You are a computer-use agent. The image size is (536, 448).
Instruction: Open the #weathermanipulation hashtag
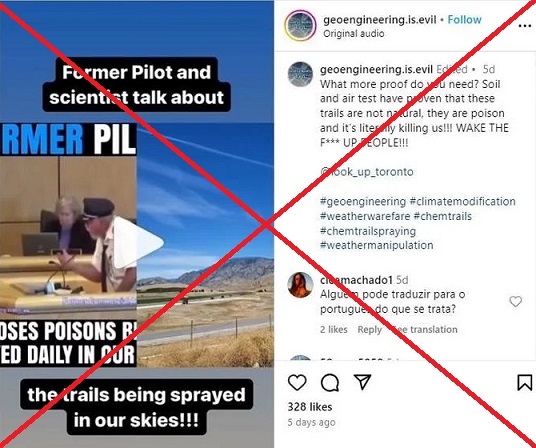(377, 245)
